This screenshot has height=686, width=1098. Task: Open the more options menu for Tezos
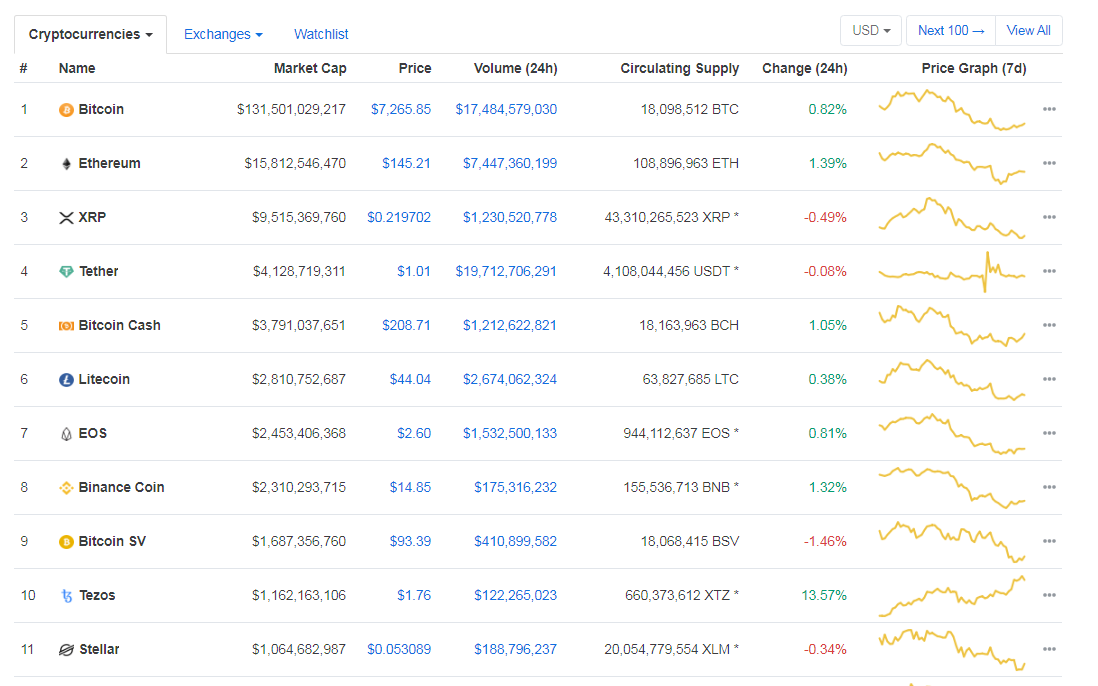[x=1049, y=595]
